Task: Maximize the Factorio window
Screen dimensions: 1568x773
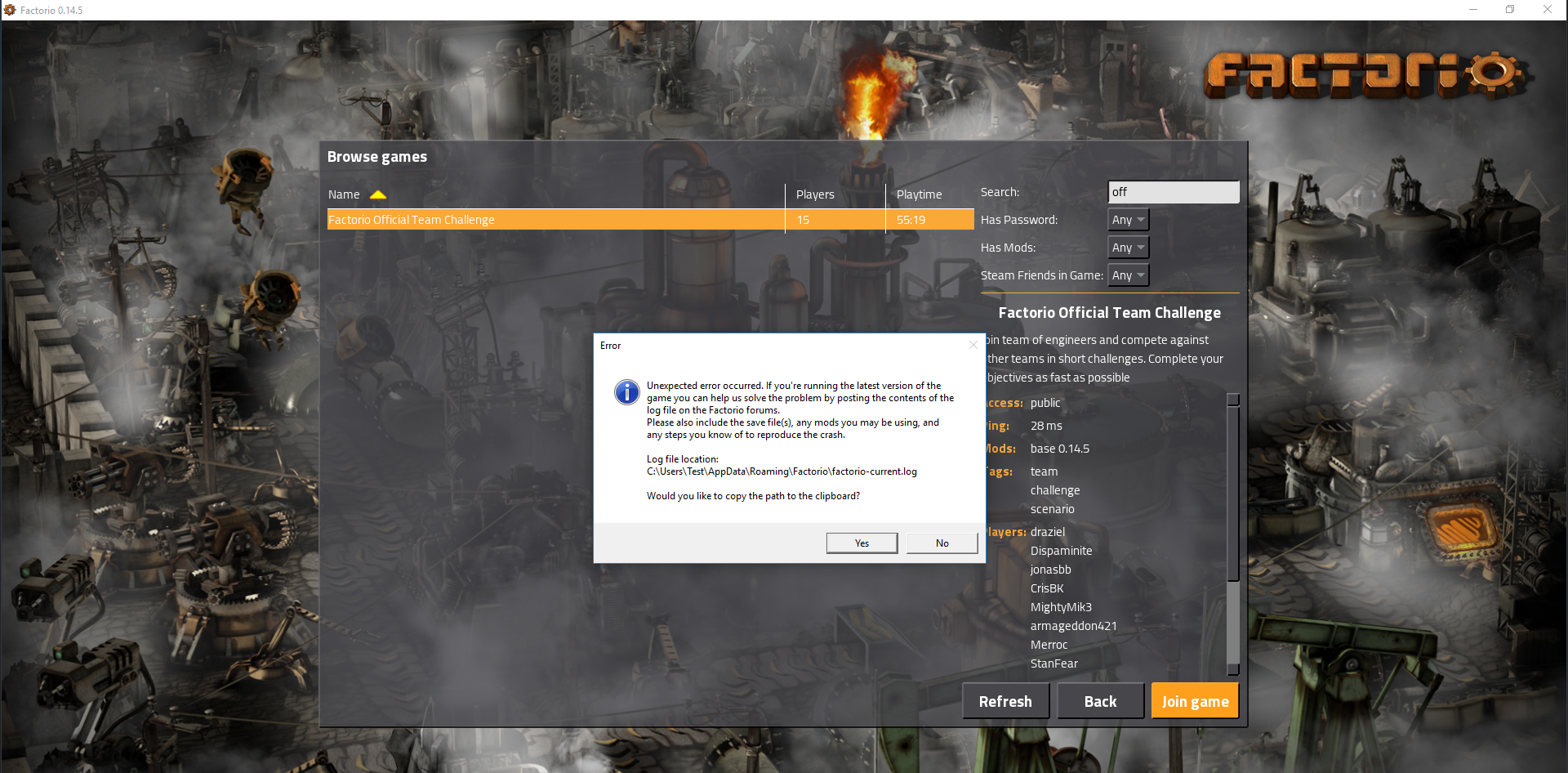Action: pyautogui.click(x=1510, y=10)
